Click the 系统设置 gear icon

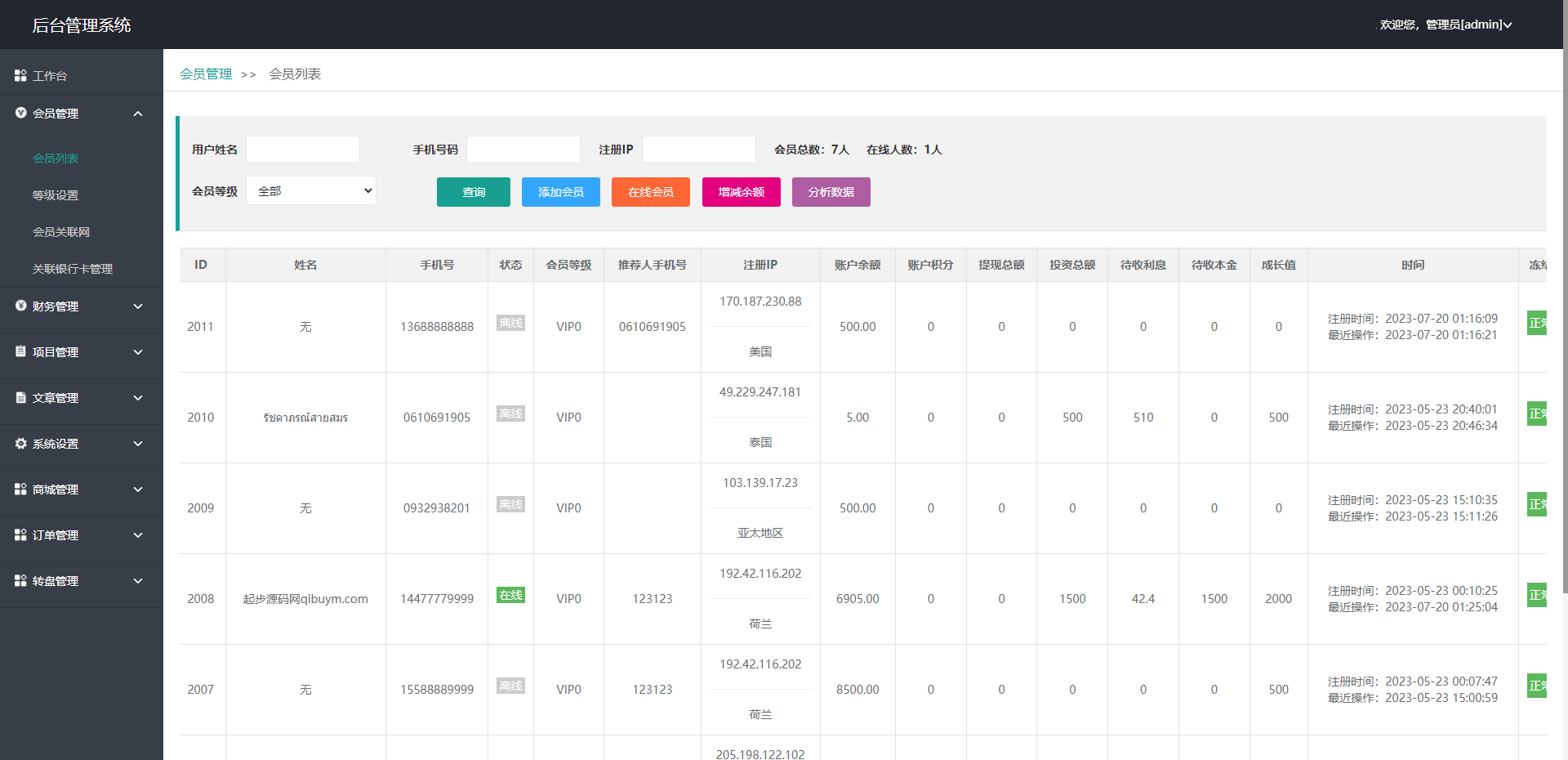click(20, 443)
